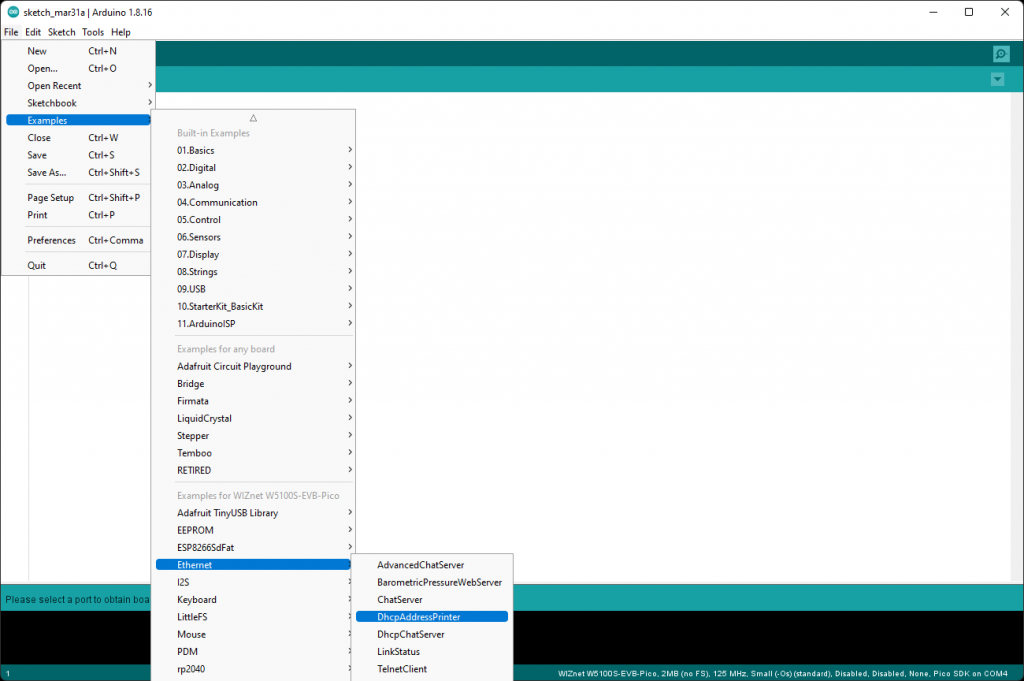Expand 06.Sensors examples
1024x681 pixels.
coord(255,237)
